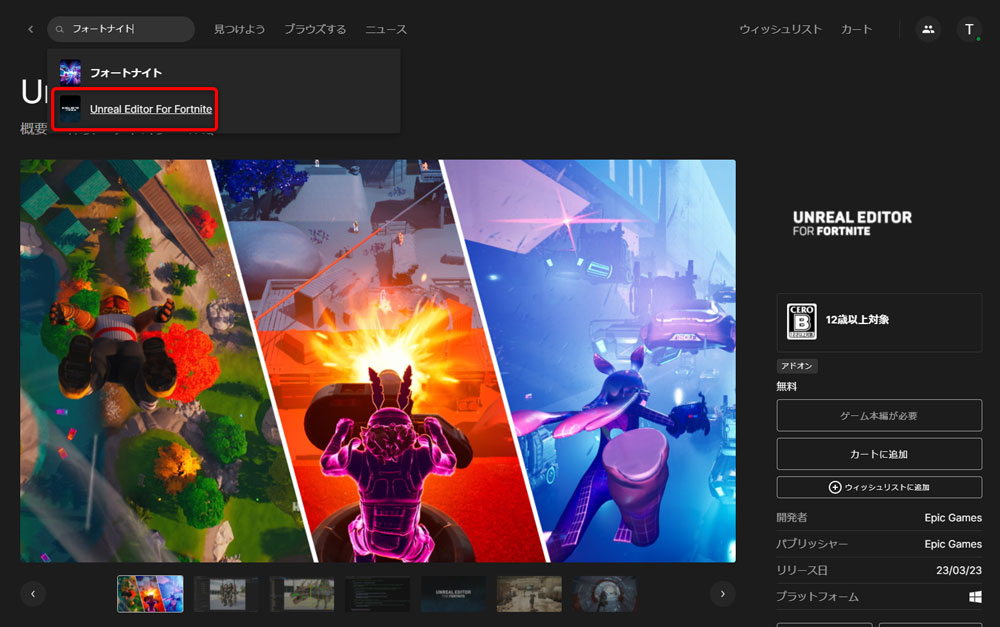Click the 無料 price text
The width and height of the screenshot is (1000, 627).
click(786, 386)
